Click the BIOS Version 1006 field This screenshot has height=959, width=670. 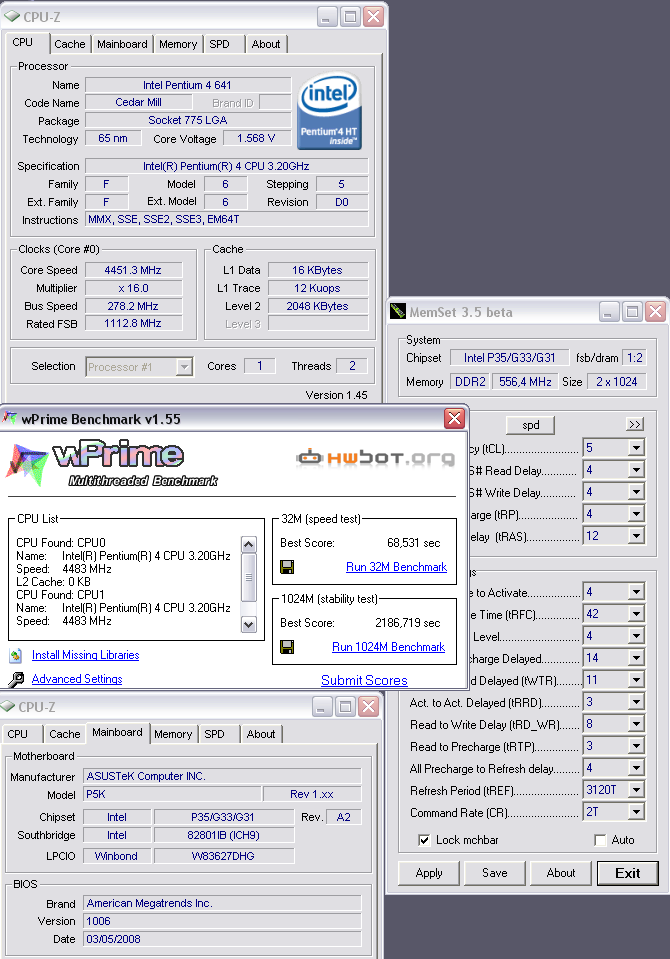[x=222, y=921]
